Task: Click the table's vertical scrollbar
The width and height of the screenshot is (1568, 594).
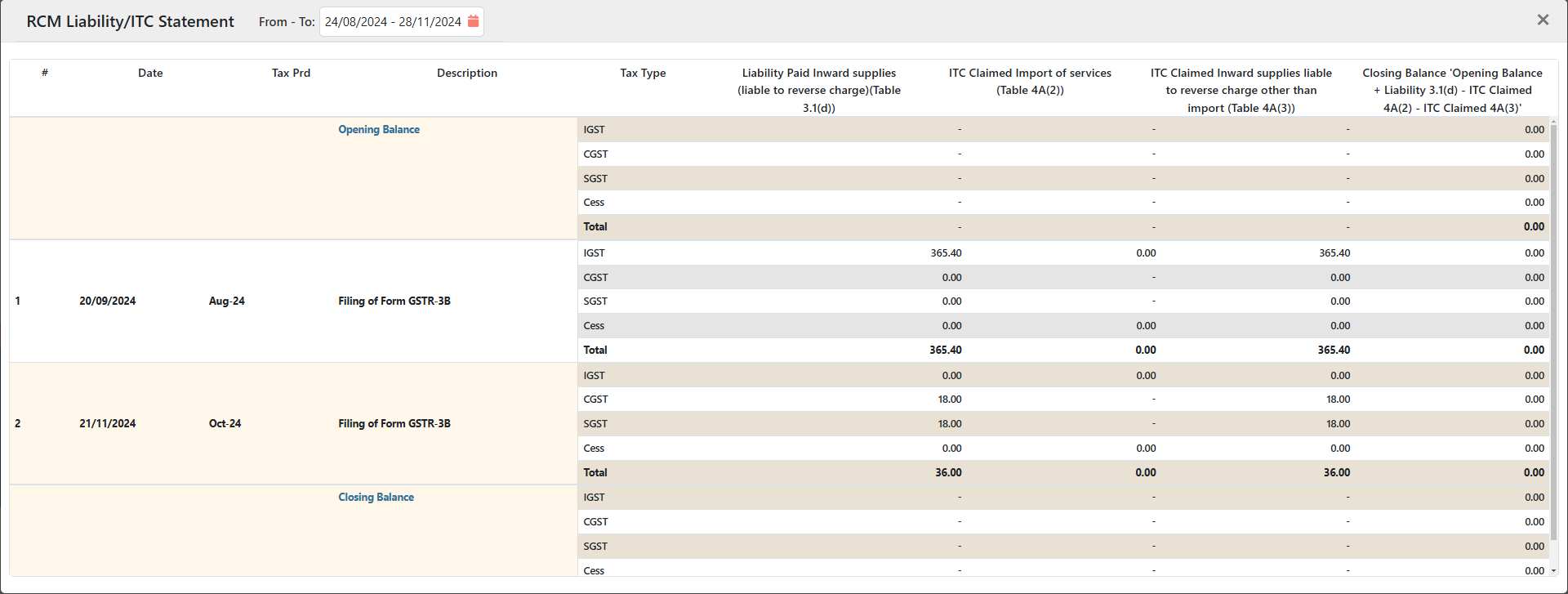Action: (1553, 331)
